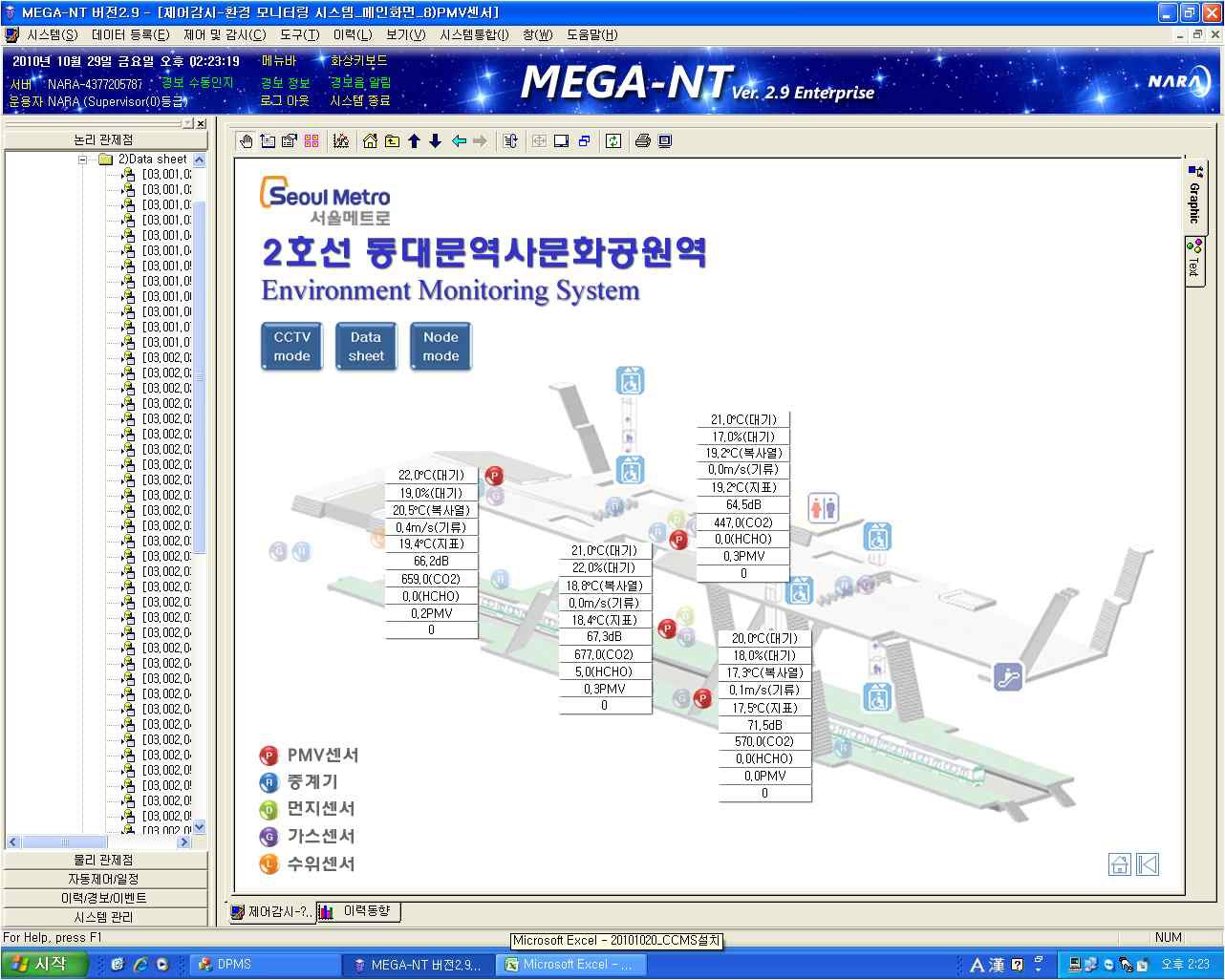The height and width of the screenshot is (980, 1225).
Task: Click the 로그 아웃 logout link
Action: tap(285, 100)
